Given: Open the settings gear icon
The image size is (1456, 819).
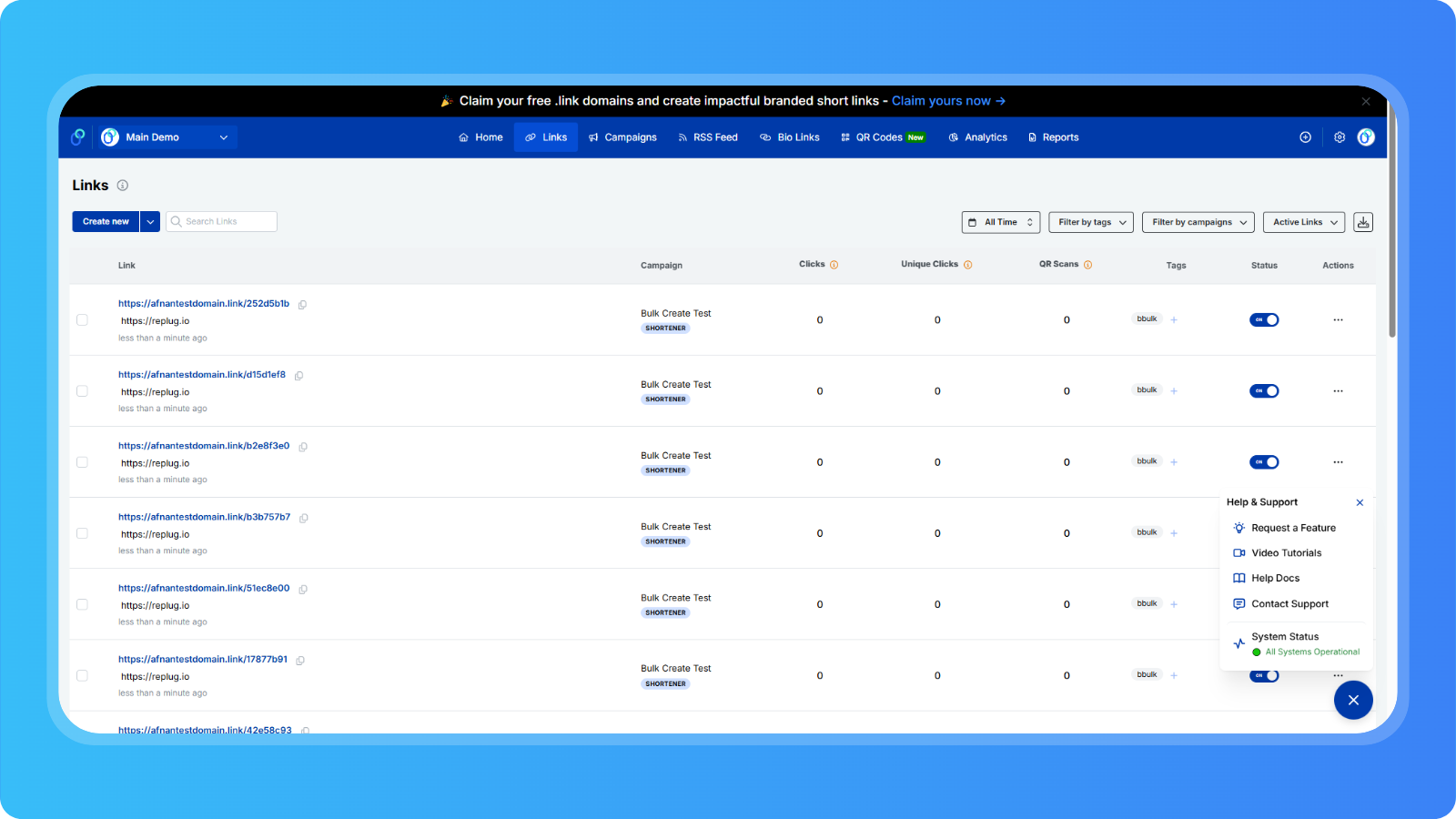Looking at the screenshot, I should (x=1339, y=137).
